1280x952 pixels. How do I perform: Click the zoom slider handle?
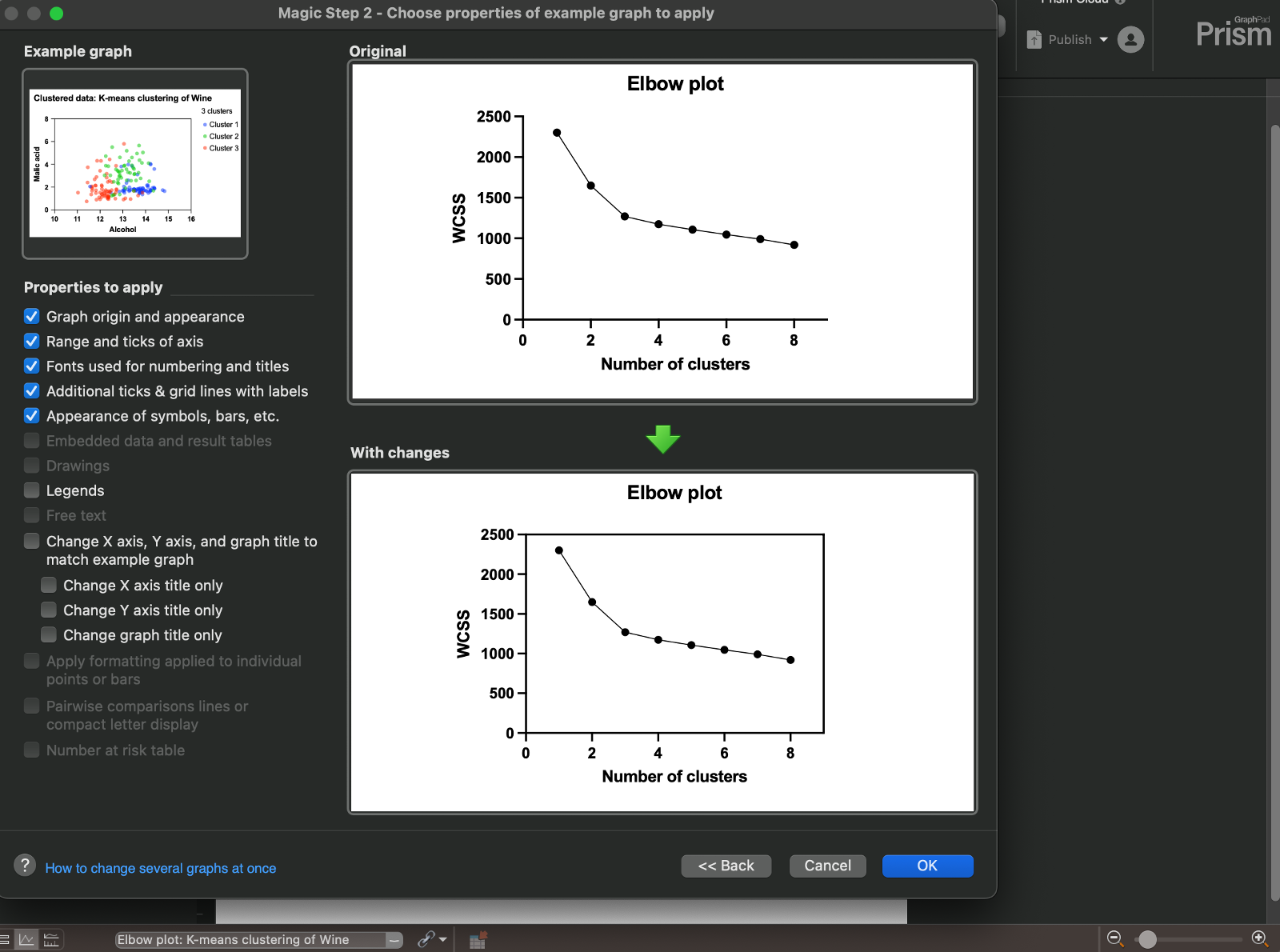1147,939
